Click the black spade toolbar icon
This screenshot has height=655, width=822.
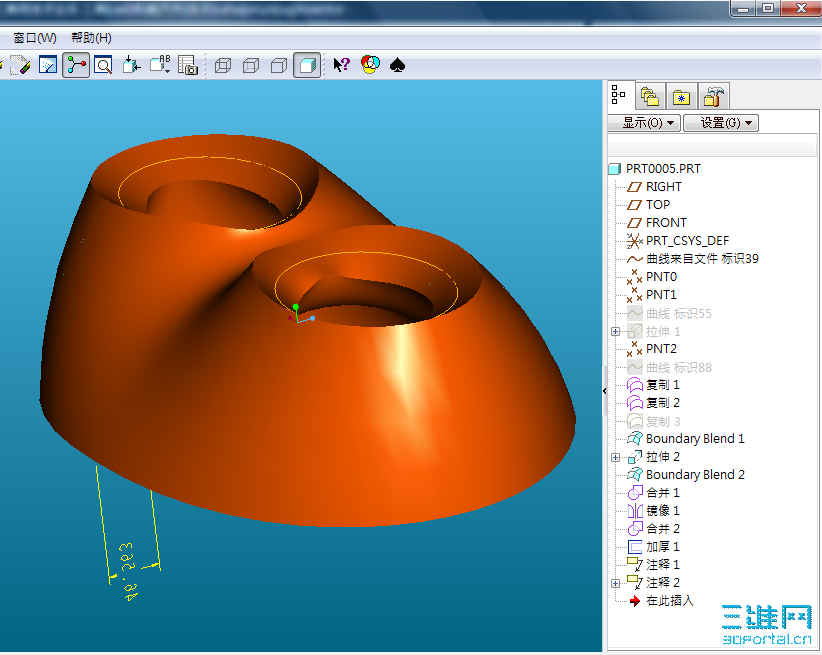(397, 65)
